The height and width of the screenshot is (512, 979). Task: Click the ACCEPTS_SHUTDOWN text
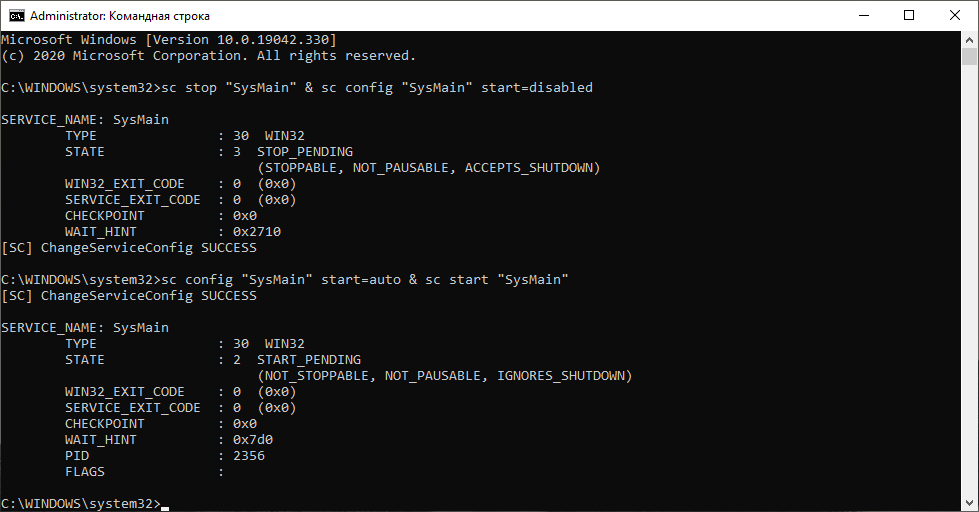click(532, 168)
